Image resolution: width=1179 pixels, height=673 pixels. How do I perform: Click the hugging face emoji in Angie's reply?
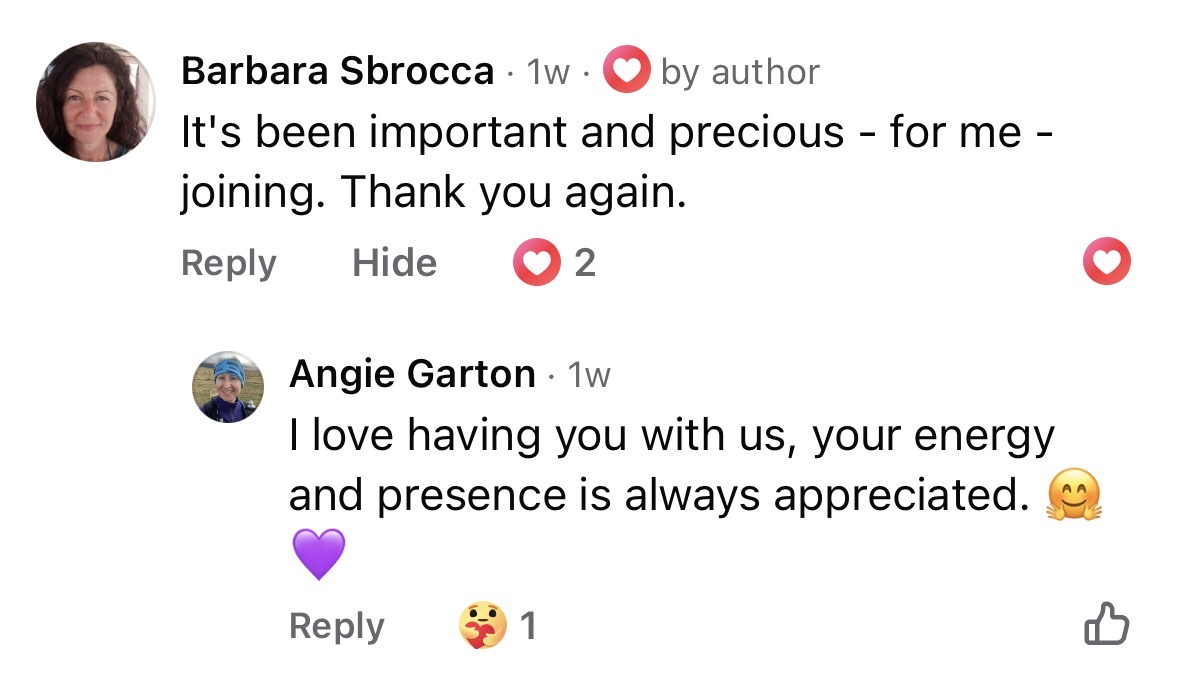coord(1075,496)
